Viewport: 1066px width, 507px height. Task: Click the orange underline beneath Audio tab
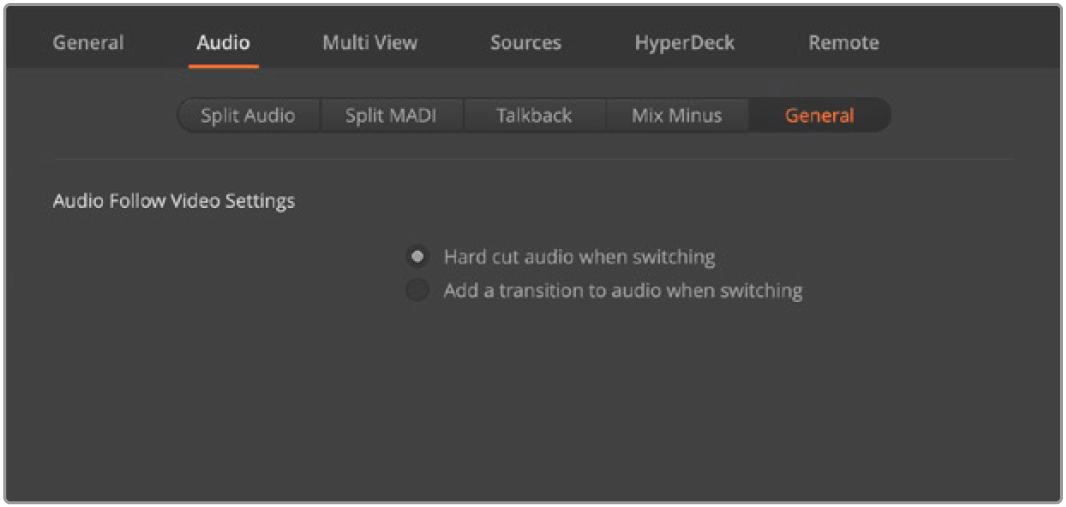click(x=223, y=66)
